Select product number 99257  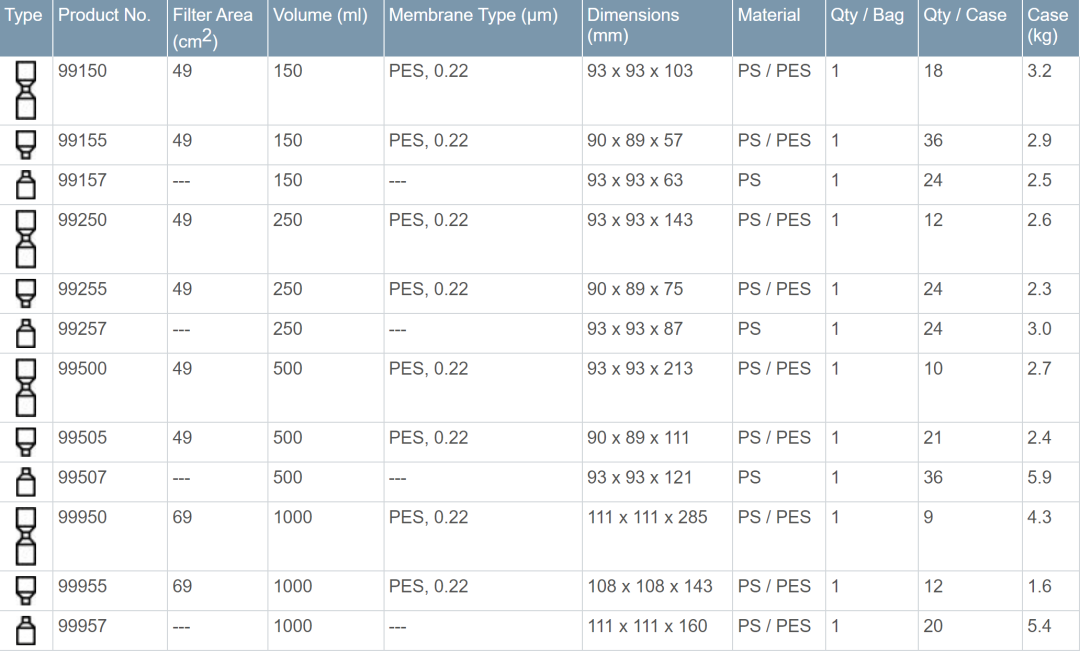click(82, 329)
